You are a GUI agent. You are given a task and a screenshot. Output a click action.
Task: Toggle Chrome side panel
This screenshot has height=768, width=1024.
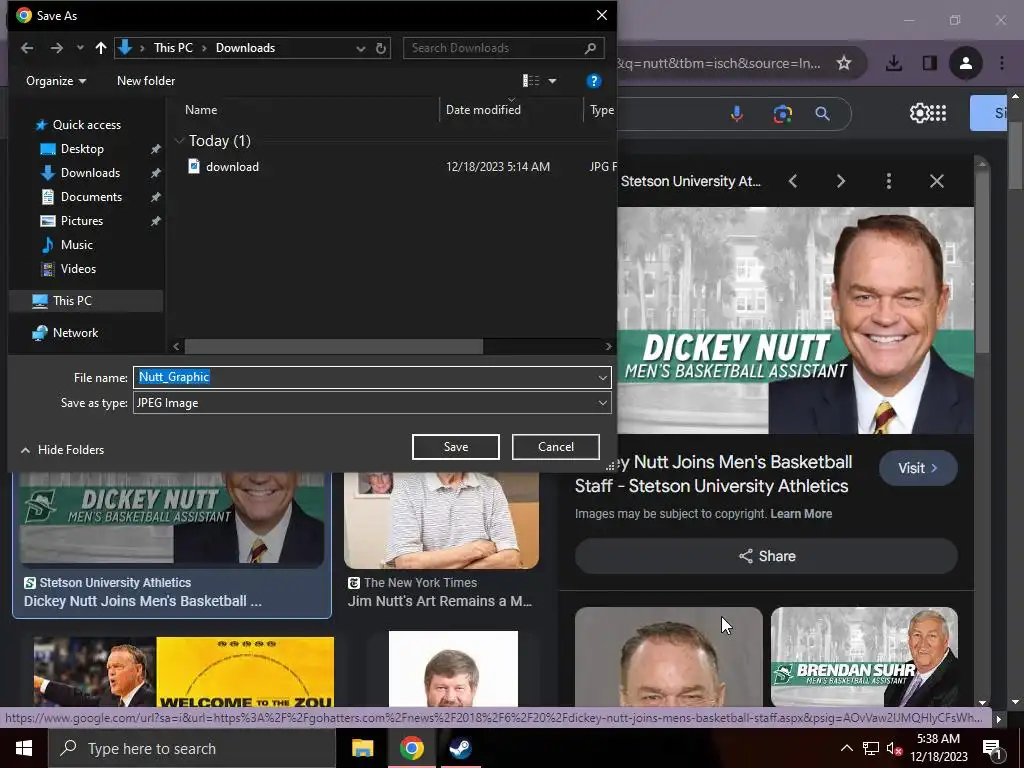coord(929,63)
